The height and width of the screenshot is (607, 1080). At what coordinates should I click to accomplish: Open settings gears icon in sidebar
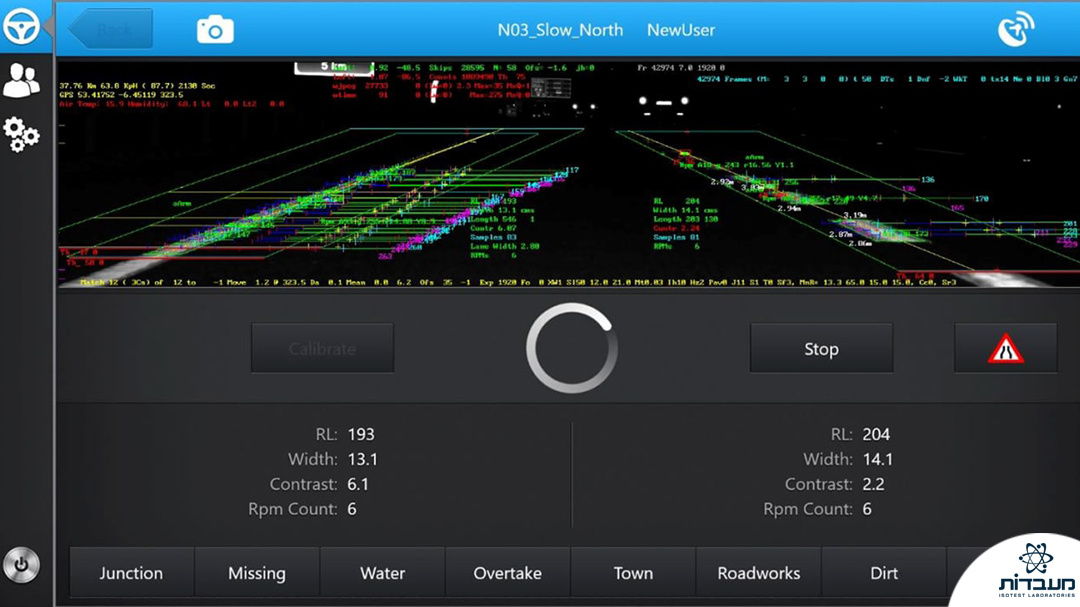click(x=21, y=134)
